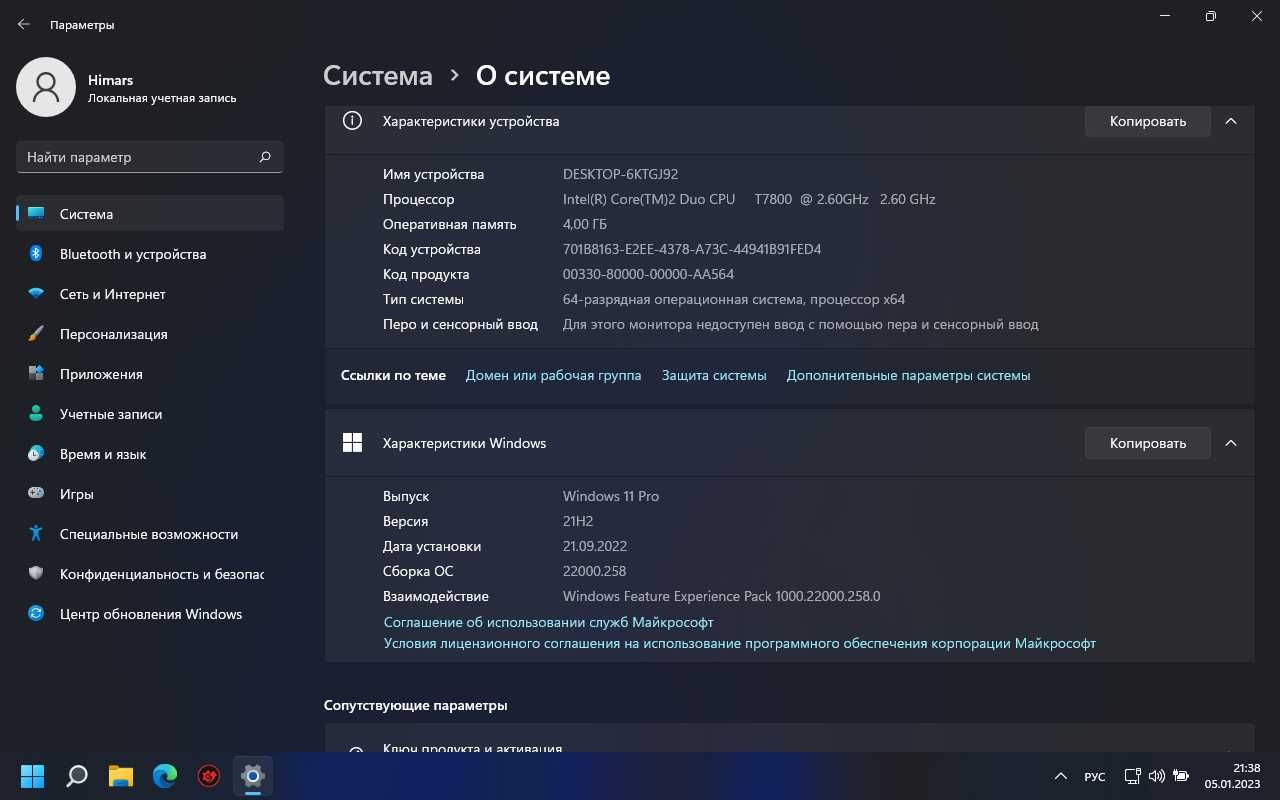Show hidden tray icons chevron
The height and width of the screenshot is (800, 1280).
[x=1061, y=776]
